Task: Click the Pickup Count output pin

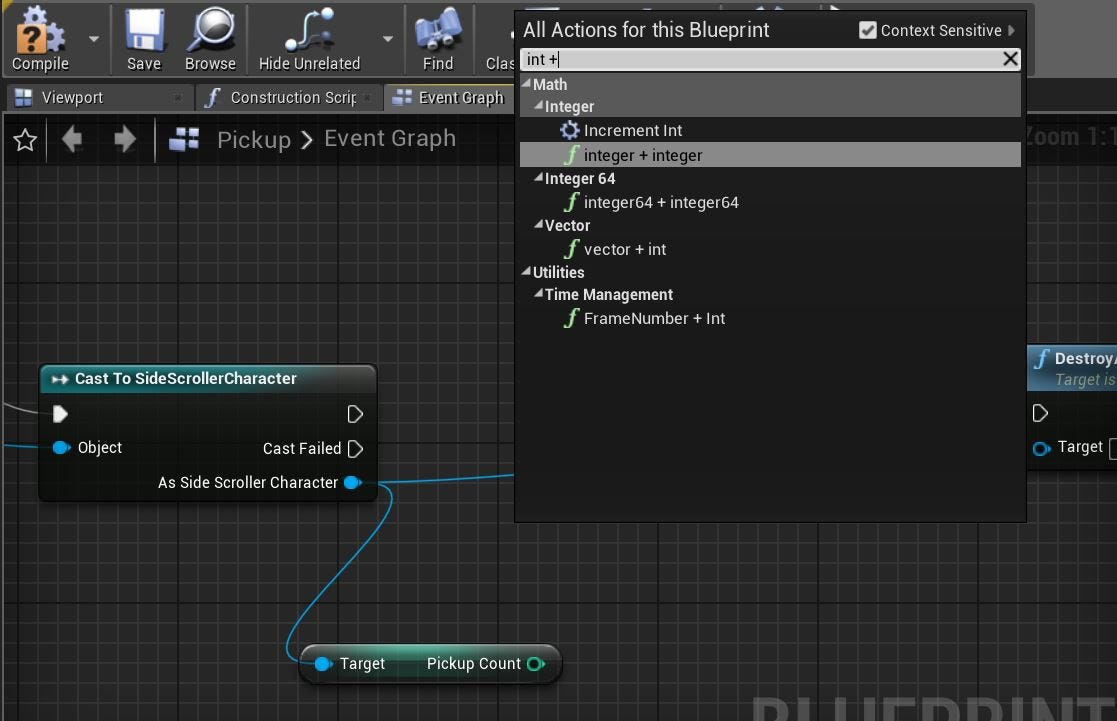Action: (536, 664)
